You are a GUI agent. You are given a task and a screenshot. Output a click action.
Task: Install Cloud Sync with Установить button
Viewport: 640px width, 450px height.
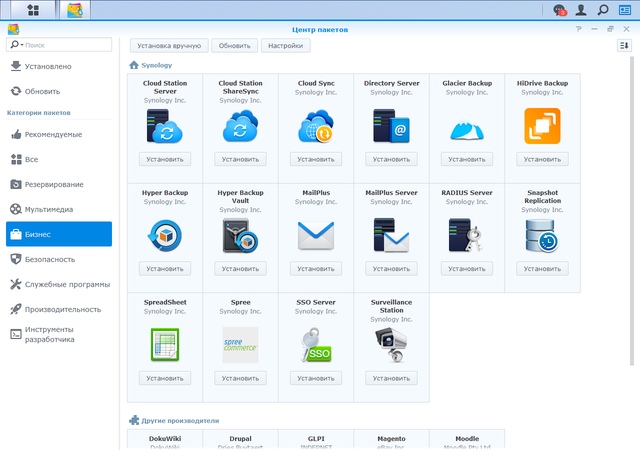point(316,159)
